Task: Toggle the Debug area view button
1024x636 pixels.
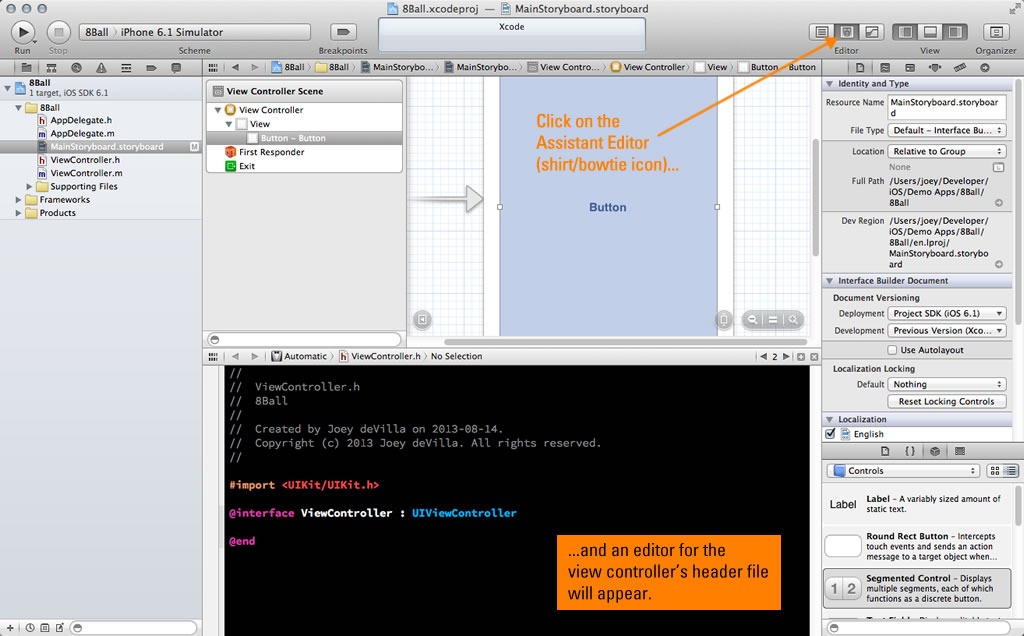Action: pos(930,32)
